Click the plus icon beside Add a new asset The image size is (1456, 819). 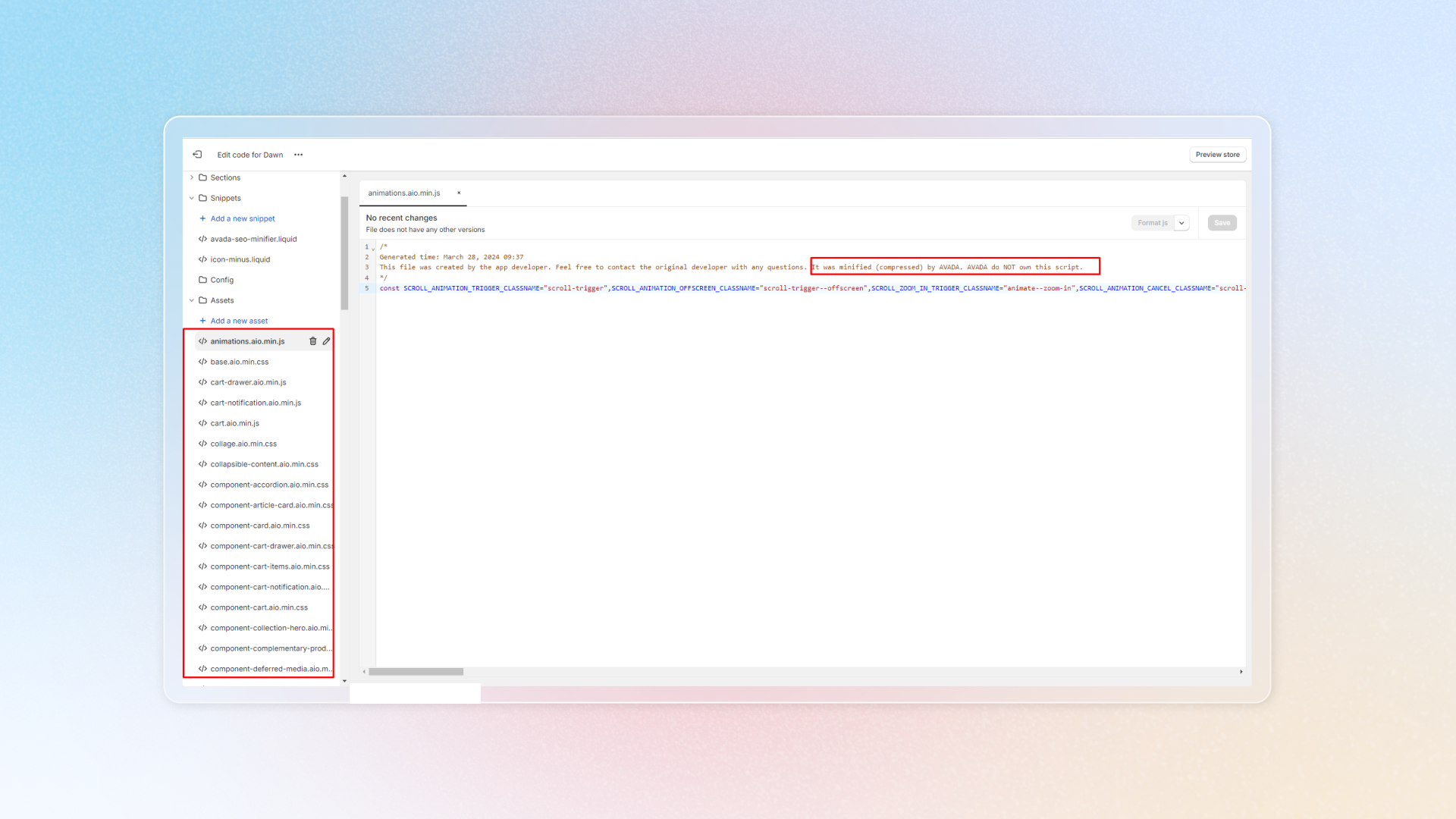(202, 321)
